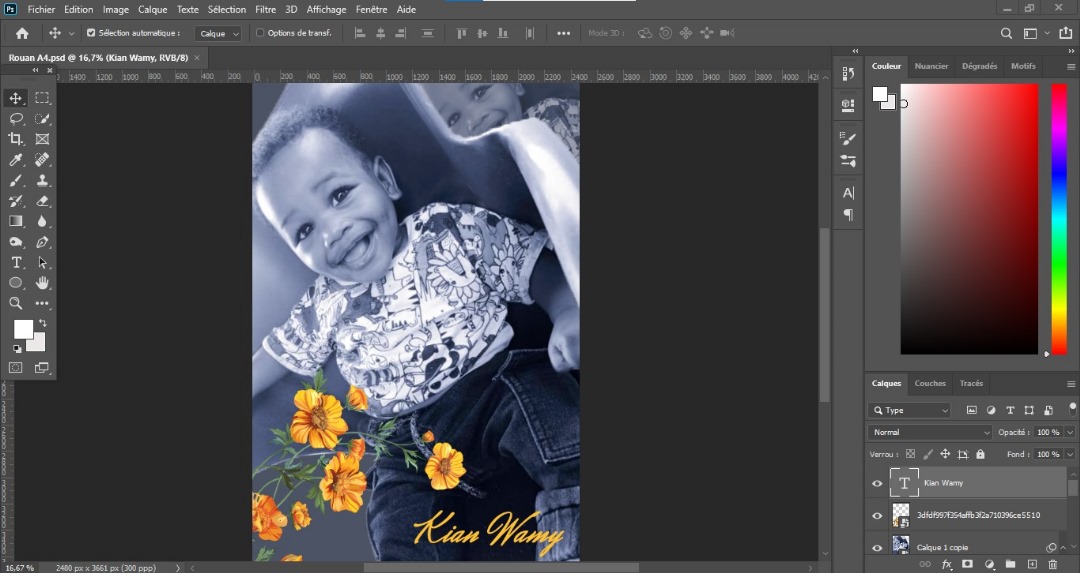The image size is (1080, 573).
Task: Open the Normal blend mode dropdown
Action: (930, 432)
